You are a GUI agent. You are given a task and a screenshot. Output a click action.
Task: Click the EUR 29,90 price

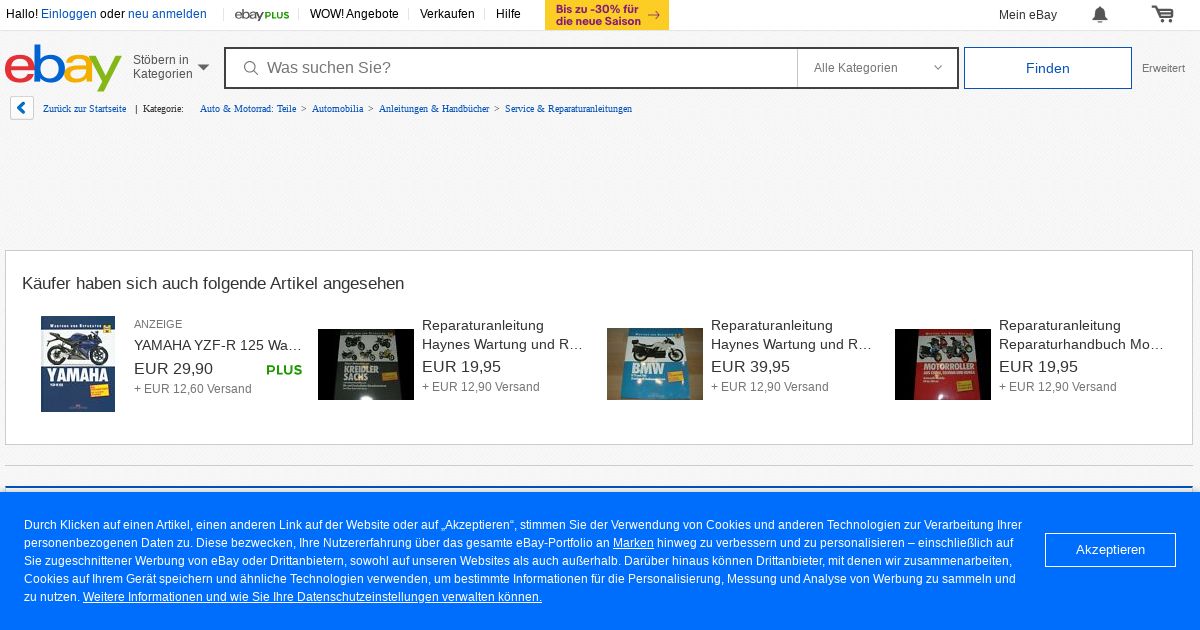[x=173, y=369]
